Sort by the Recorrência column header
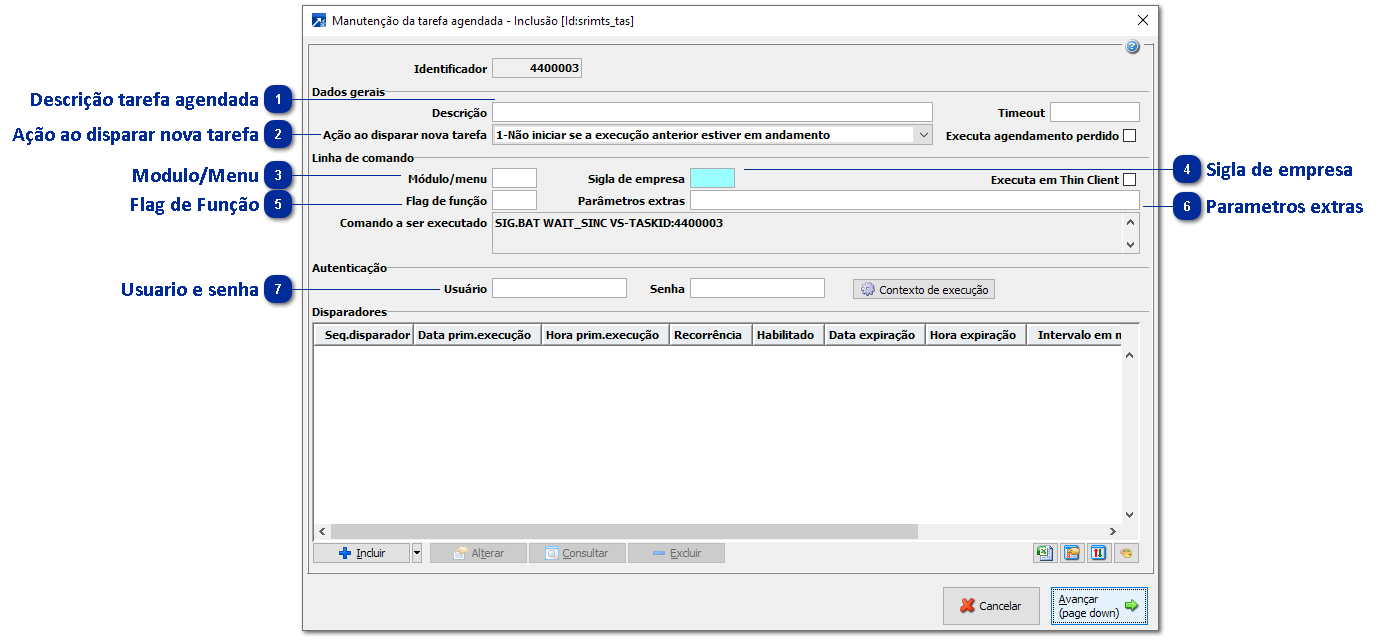Image resolution: width=1379 pixels, height=640 pixels. (708, 335)
